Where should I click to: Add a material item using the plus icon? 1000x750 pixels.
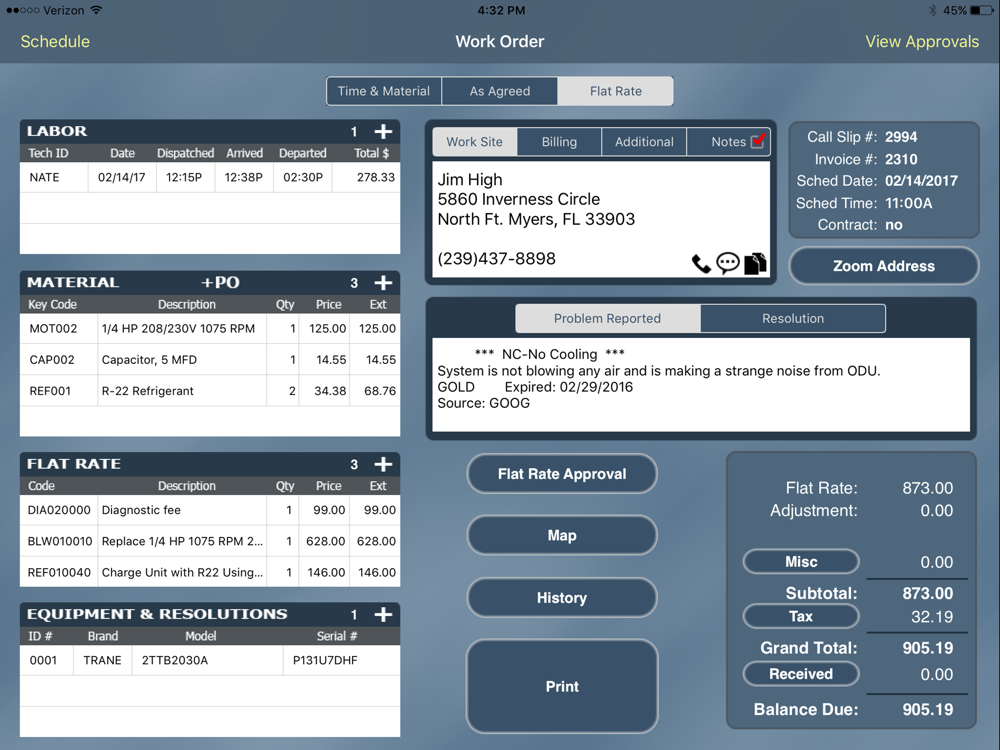pyautogui.click(x=383, y=283)
